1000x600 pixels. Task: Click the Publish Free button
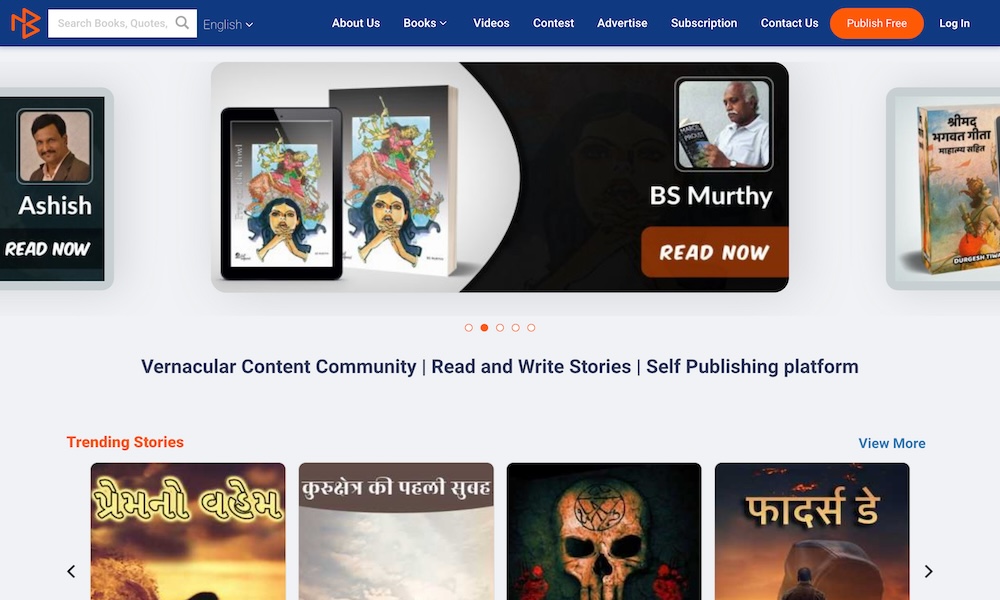pos(876,23)
